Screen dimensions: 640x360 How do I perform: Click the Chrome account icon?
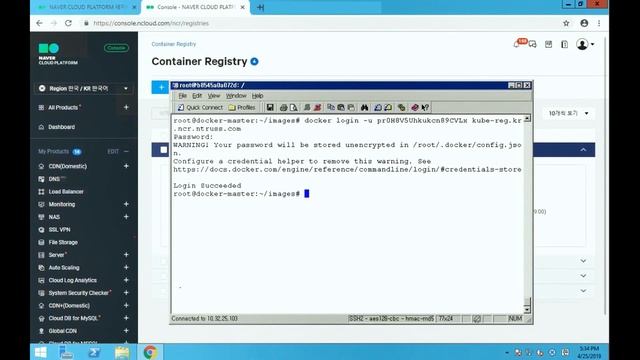(584, 23)
